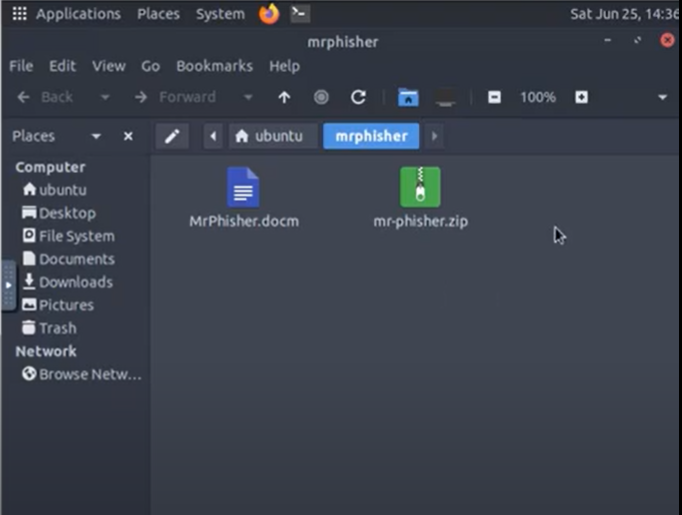
Task: Open Desktop in the sidebar
Action: [59, 213]
